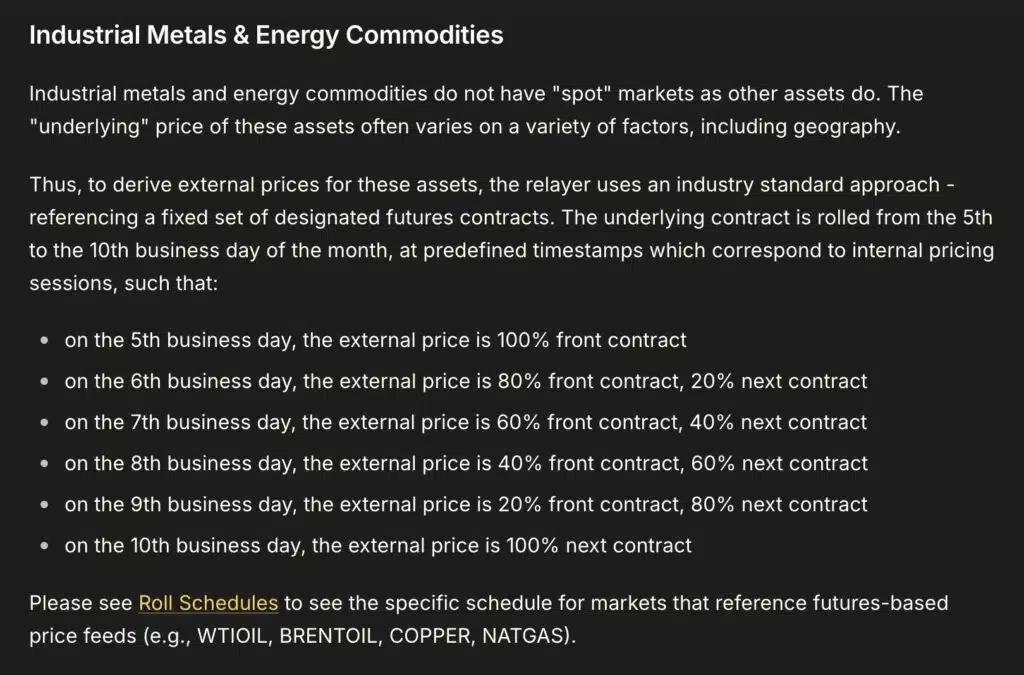The image size is (1024, 675).
Task: Click the bullet dot before 5th business day
Action: pos(44,341)
